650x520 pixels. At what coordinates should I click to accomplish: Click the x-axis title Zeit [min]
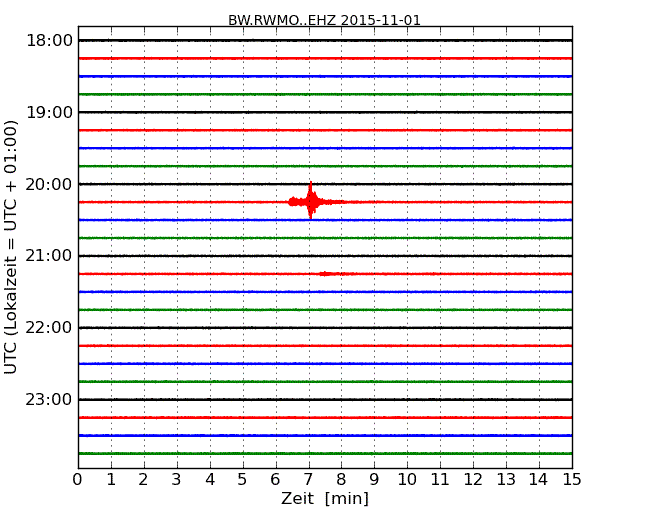pos(325,498)
